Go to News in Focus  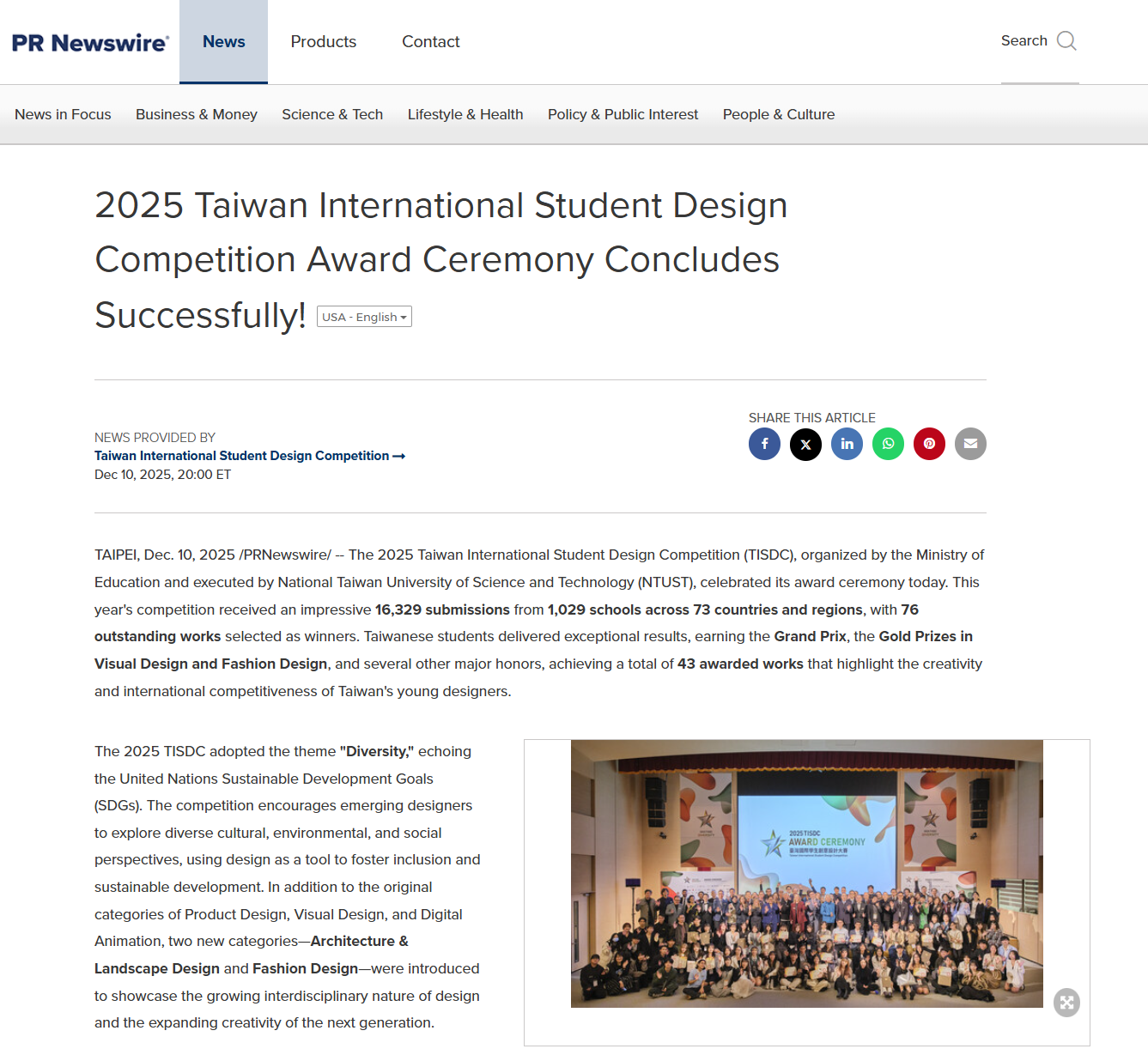point(63,114)
